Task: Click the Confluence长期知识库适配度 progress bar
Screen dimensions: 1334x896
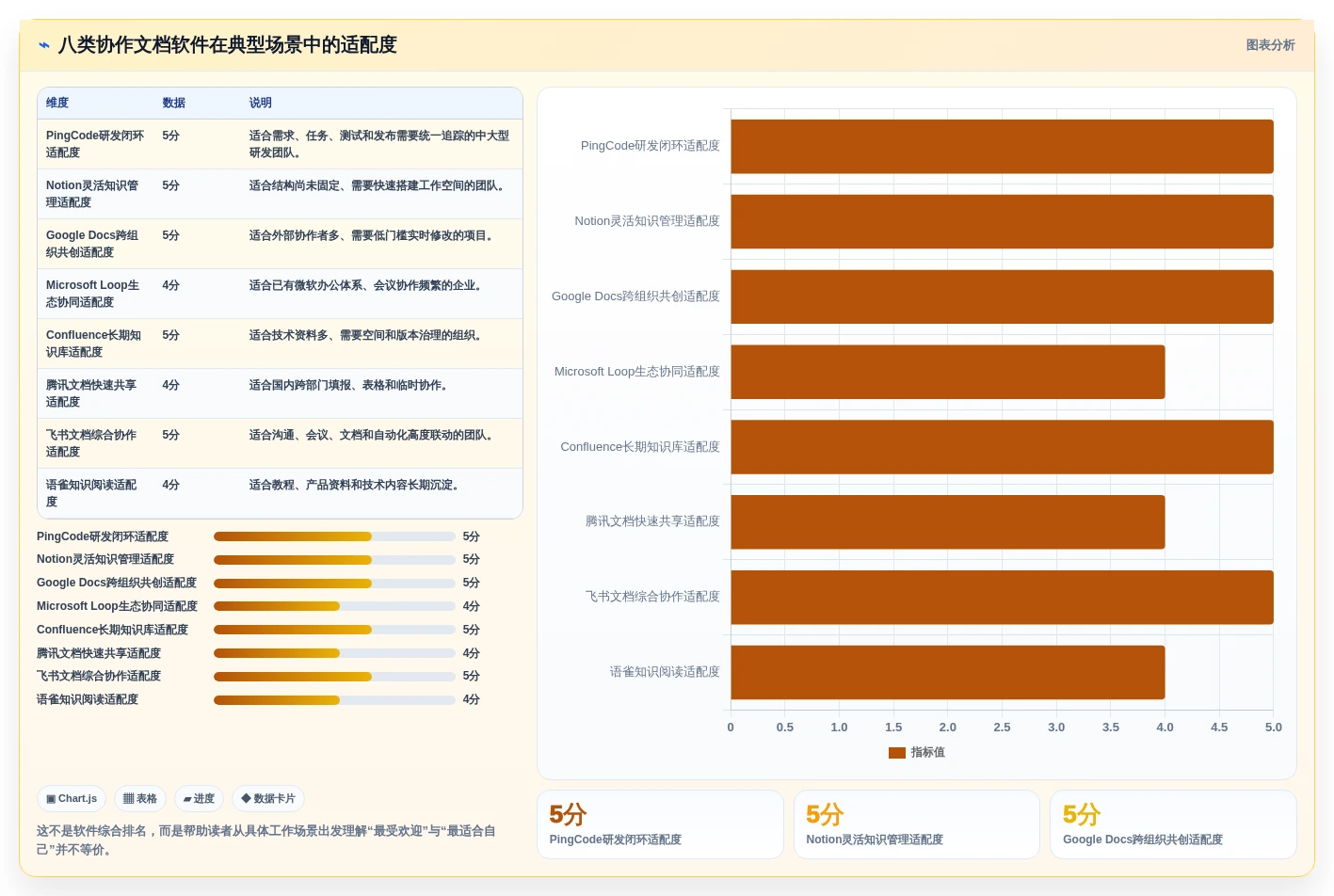Action: [334, 630]
